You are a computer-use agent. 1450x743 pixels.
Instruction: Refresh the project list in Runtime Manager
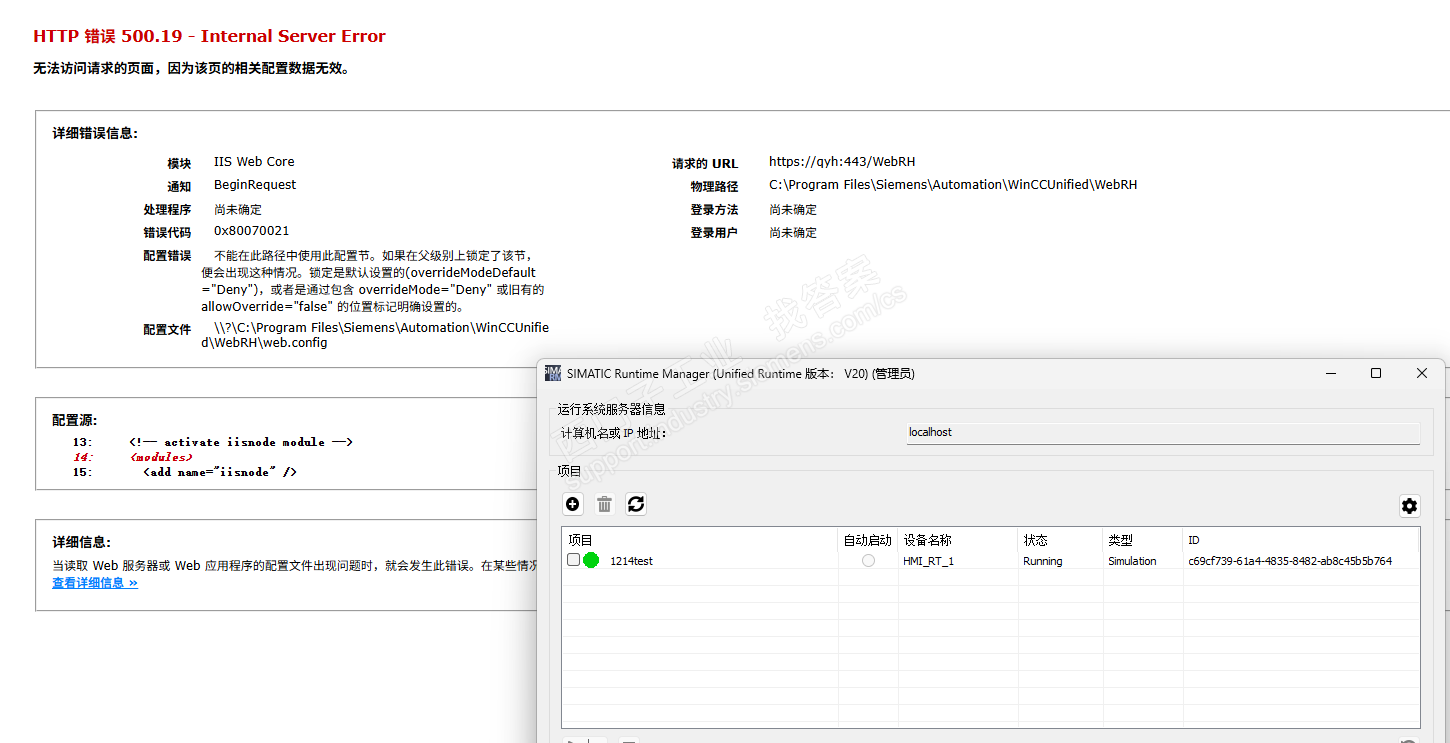pos(636,504)
